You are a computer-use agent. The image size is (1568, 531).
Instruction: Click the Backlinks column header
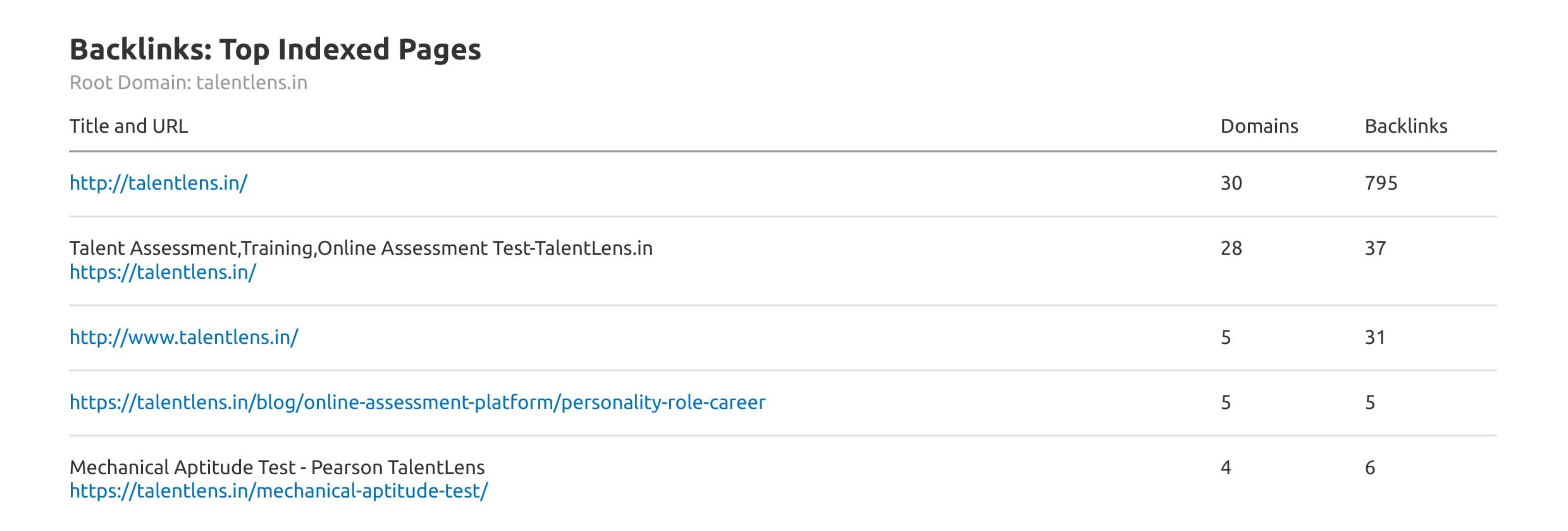click(x=1405, y=126)
